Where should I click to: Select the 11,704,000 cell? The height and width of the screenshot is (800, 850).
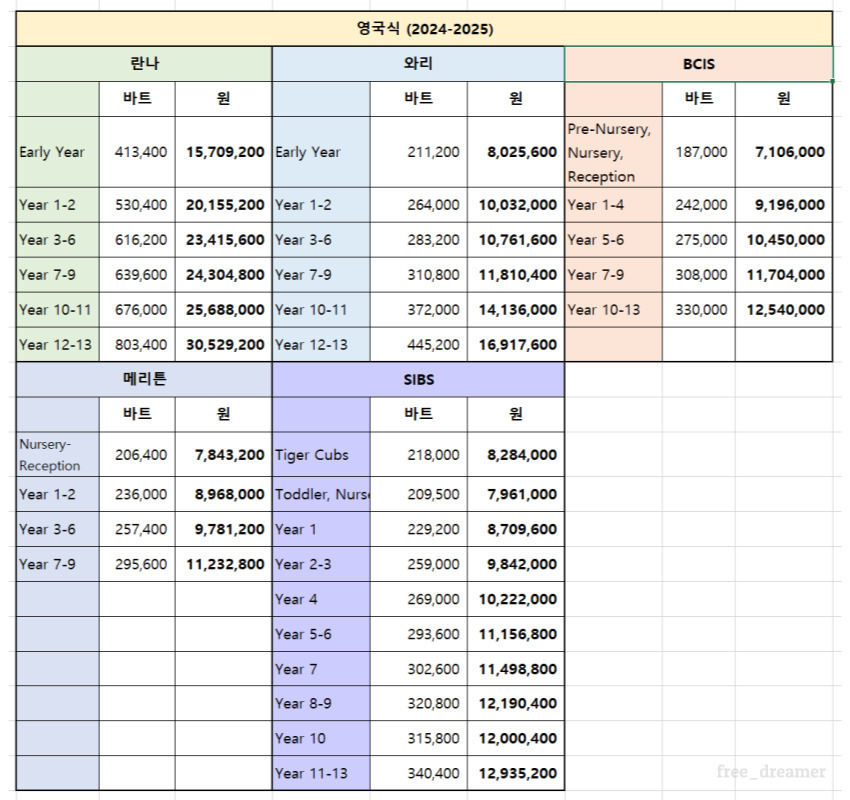(784, 275)
